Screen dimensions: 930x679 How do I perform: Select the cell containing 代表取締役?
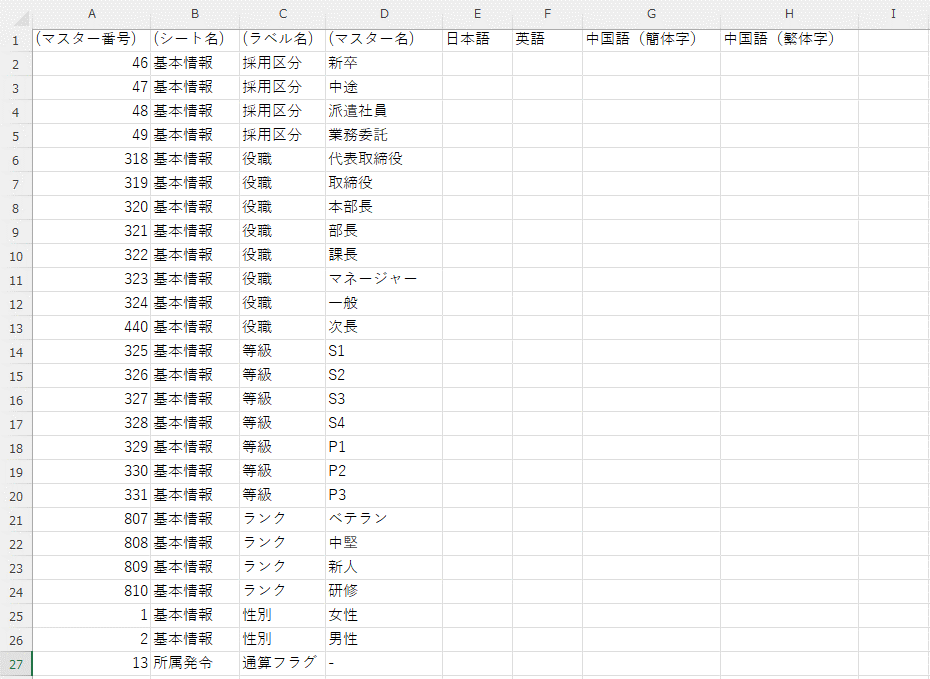[x=384, y=159]
